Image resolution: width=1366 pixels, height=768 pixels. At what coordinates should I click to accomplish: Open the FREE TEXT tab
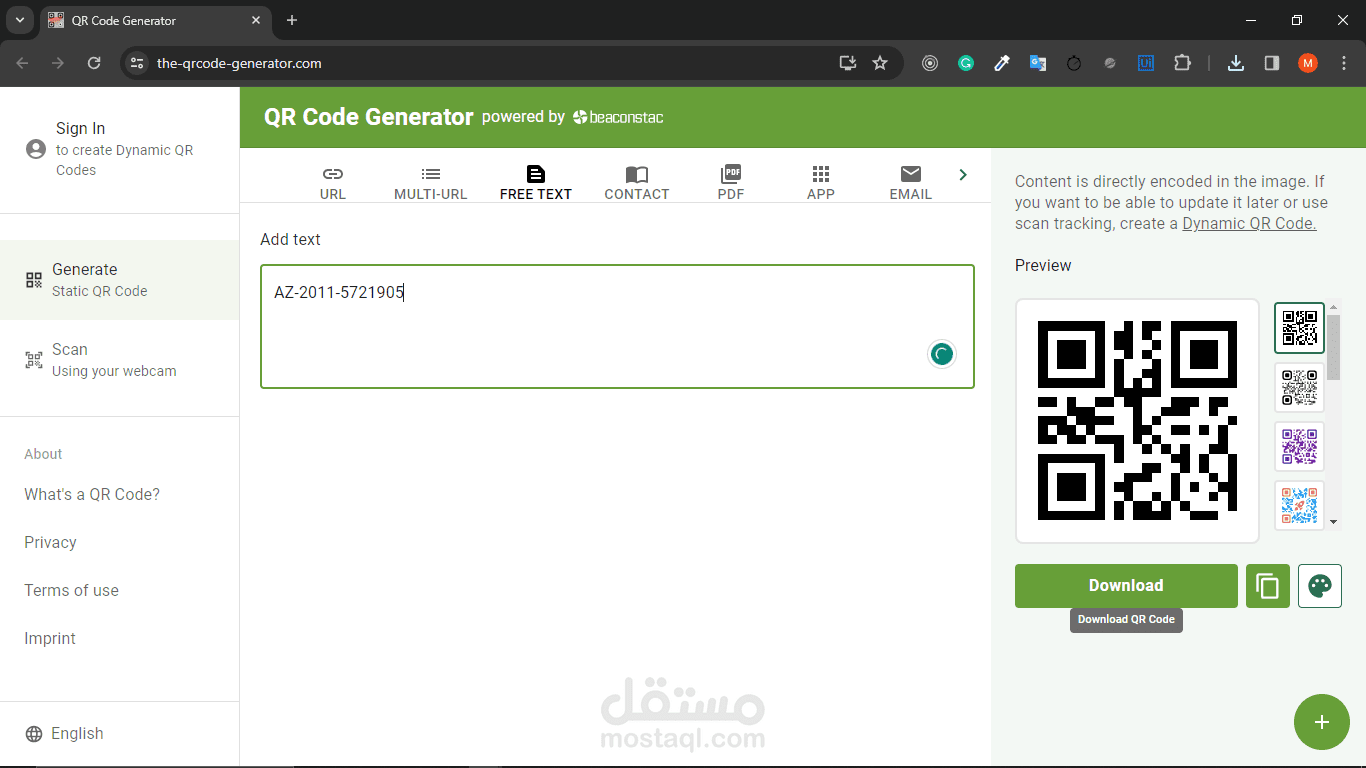tap(536, 183)
